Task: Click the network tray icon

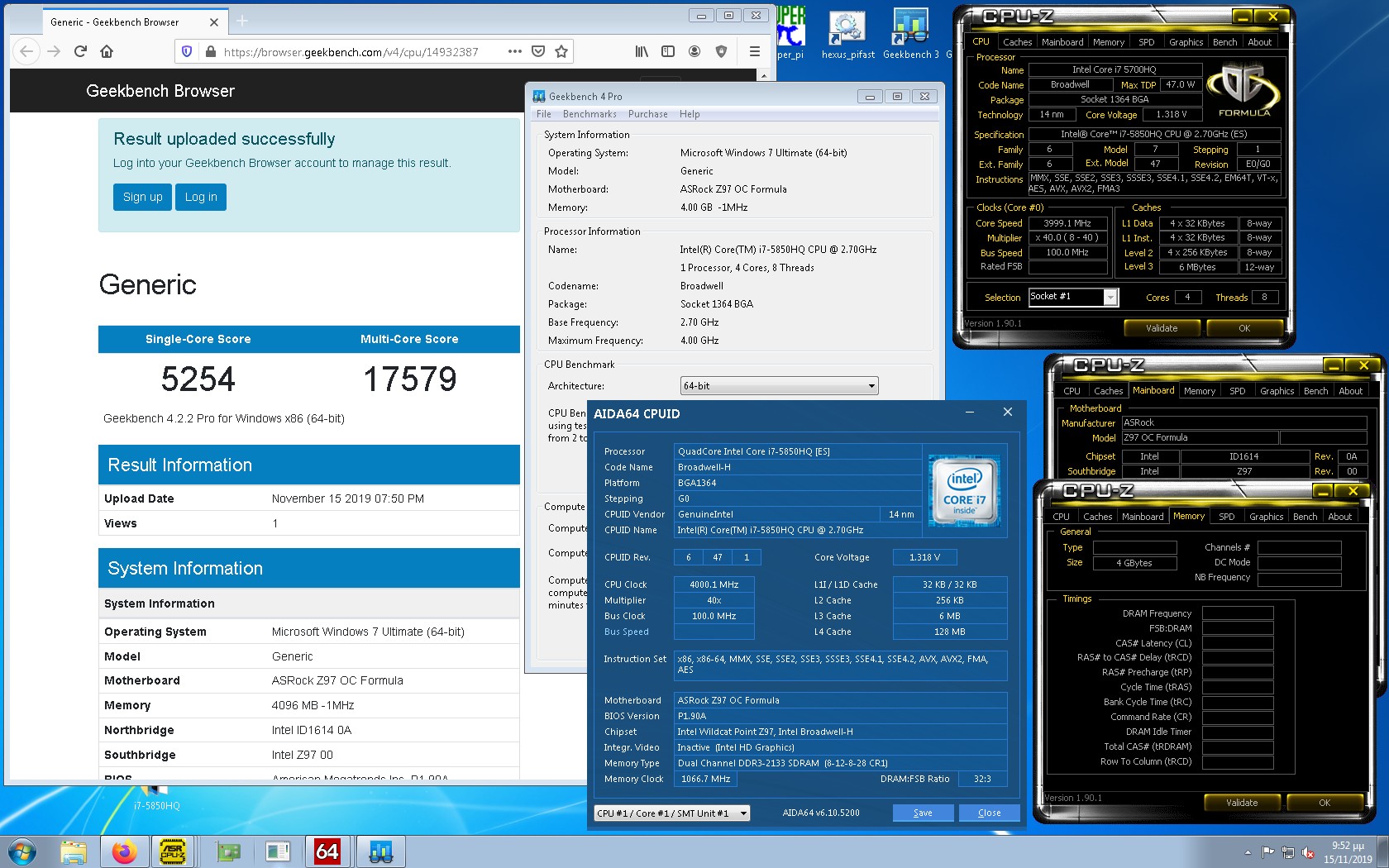Action: coord(1287,852)
